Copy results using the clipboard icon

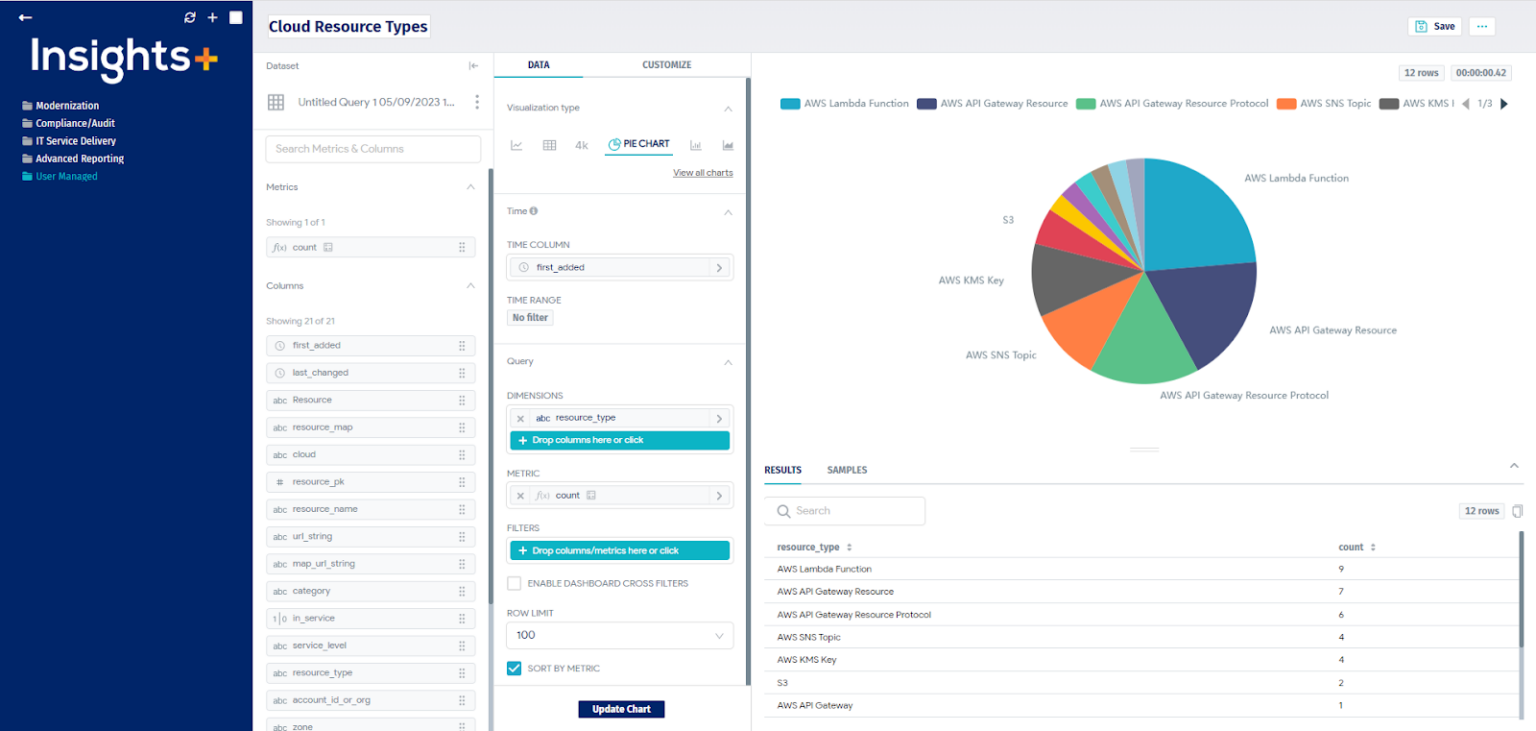pos(1517,511)
